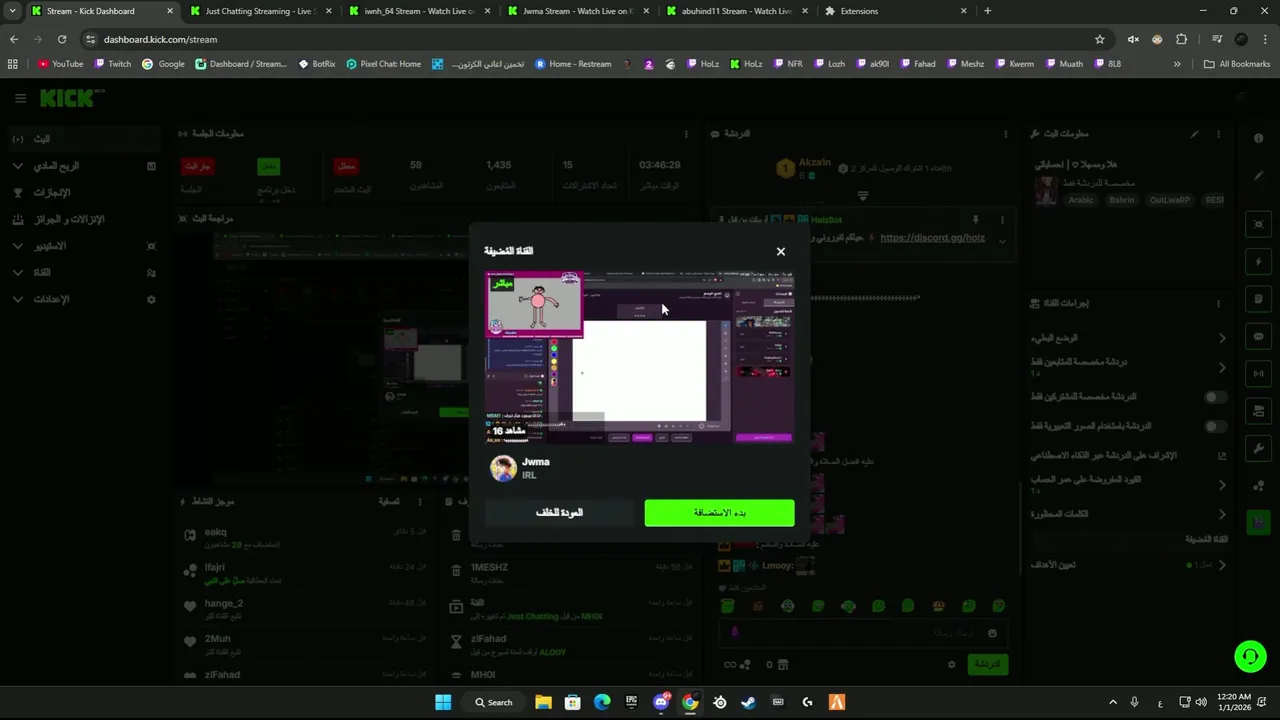Image resolution: width=1280 pixels, height=720 pixels.
Task: Open session info panel three-dot menu
Action: (x=686, y=134)
